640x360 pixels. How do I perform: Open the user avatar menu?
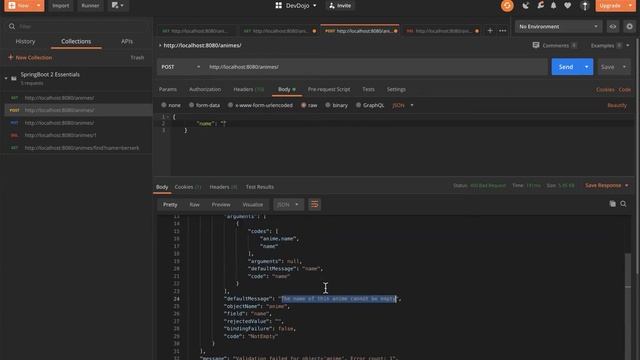pos(585,6)
